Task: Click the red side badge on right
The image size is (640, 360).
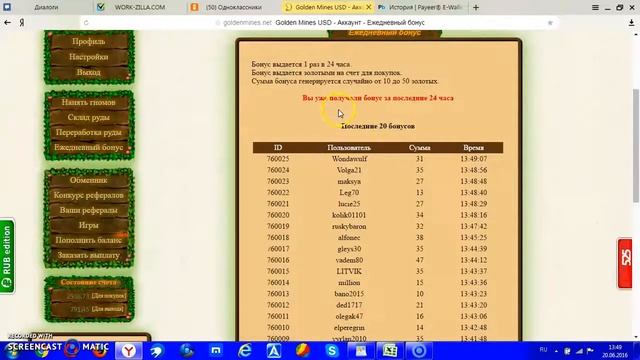Action: pos(625,263)
